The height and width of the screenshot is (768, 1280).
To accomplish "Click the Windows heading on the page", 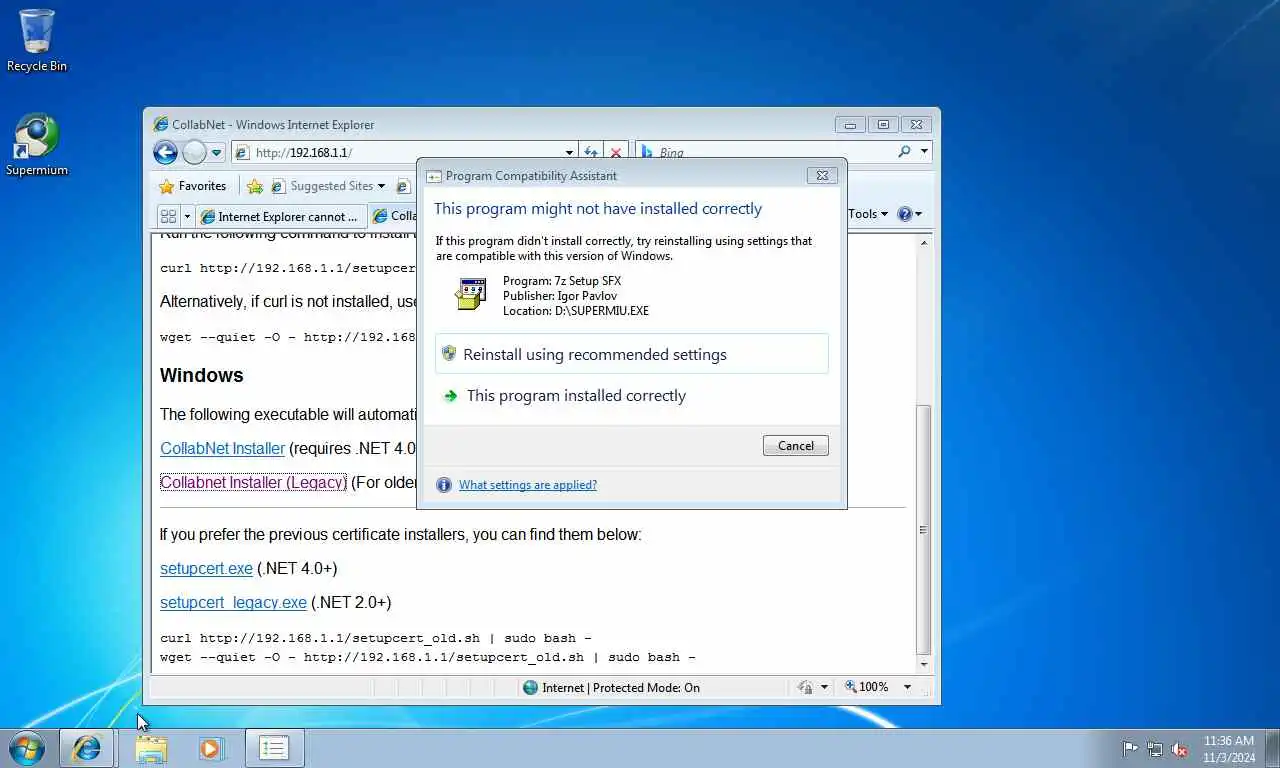I will tap(201, 375).
